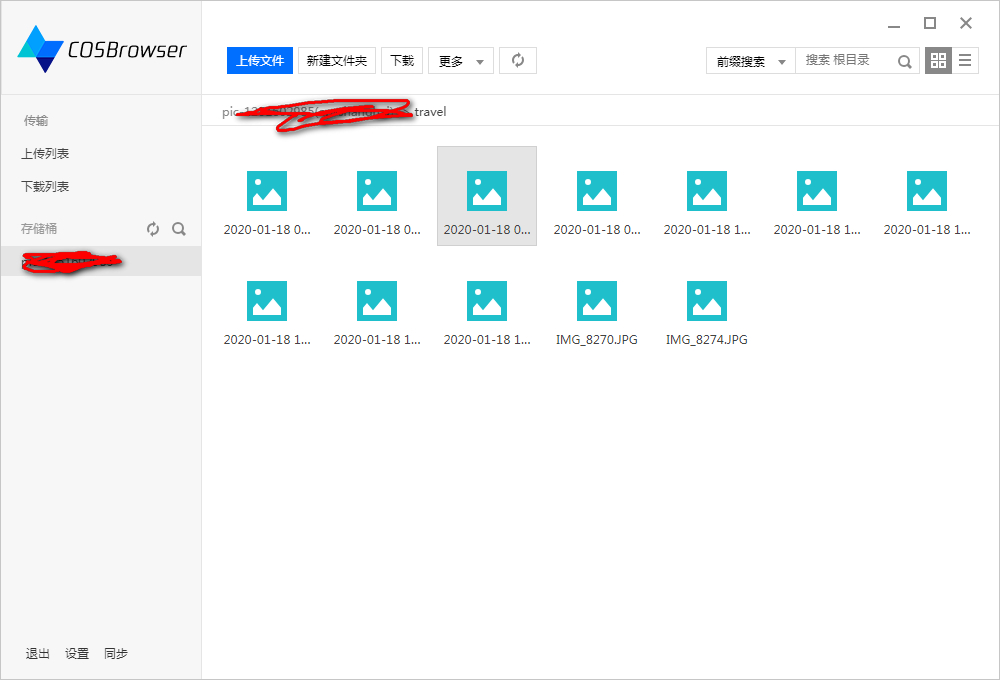Open the 上传列表 upload list
The height and width of the screenshot is (680, 1000).
[45, 154]
